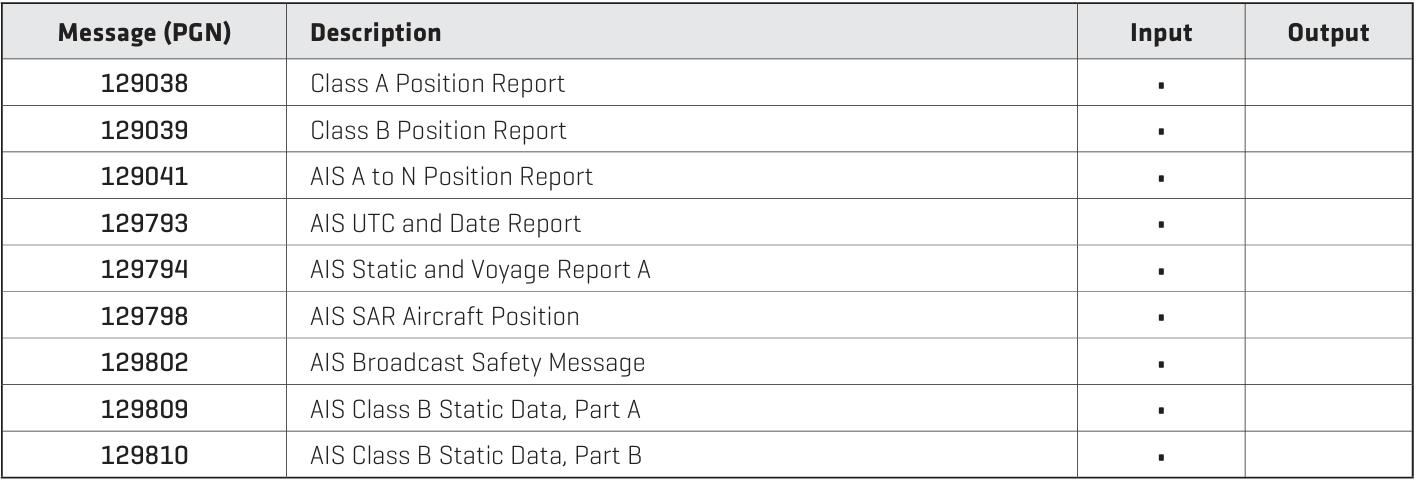Click Input dot for PGN 129038
This screenshot has height=482, width=1417.
click(x=1160, y=86)
